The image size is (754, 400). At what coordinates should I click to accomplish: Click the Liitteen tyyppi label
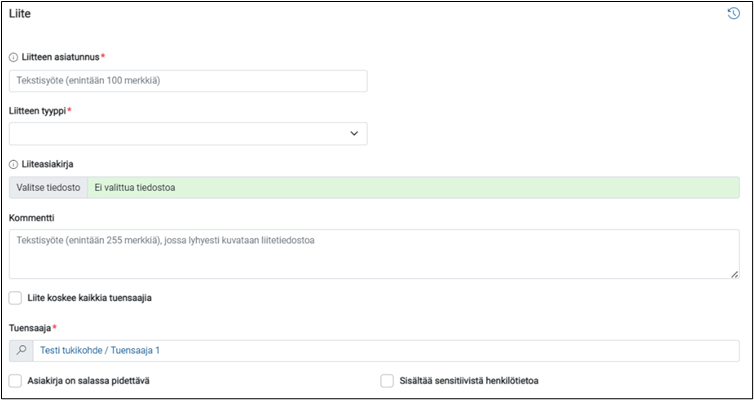(38, 111)
